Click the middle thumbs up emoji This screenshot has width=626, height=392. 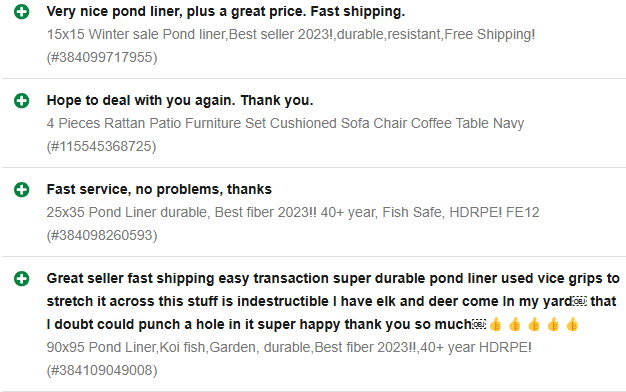534,325
